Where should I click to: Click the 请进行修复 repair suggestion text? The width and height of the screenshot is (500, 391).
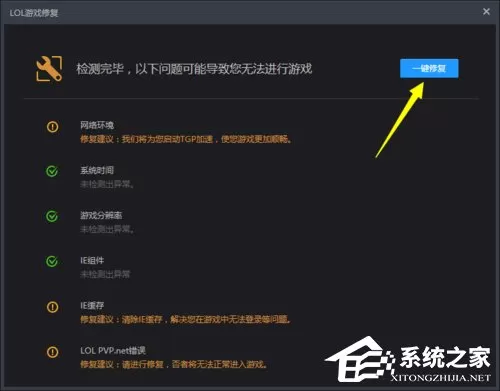tap(174, 364)
